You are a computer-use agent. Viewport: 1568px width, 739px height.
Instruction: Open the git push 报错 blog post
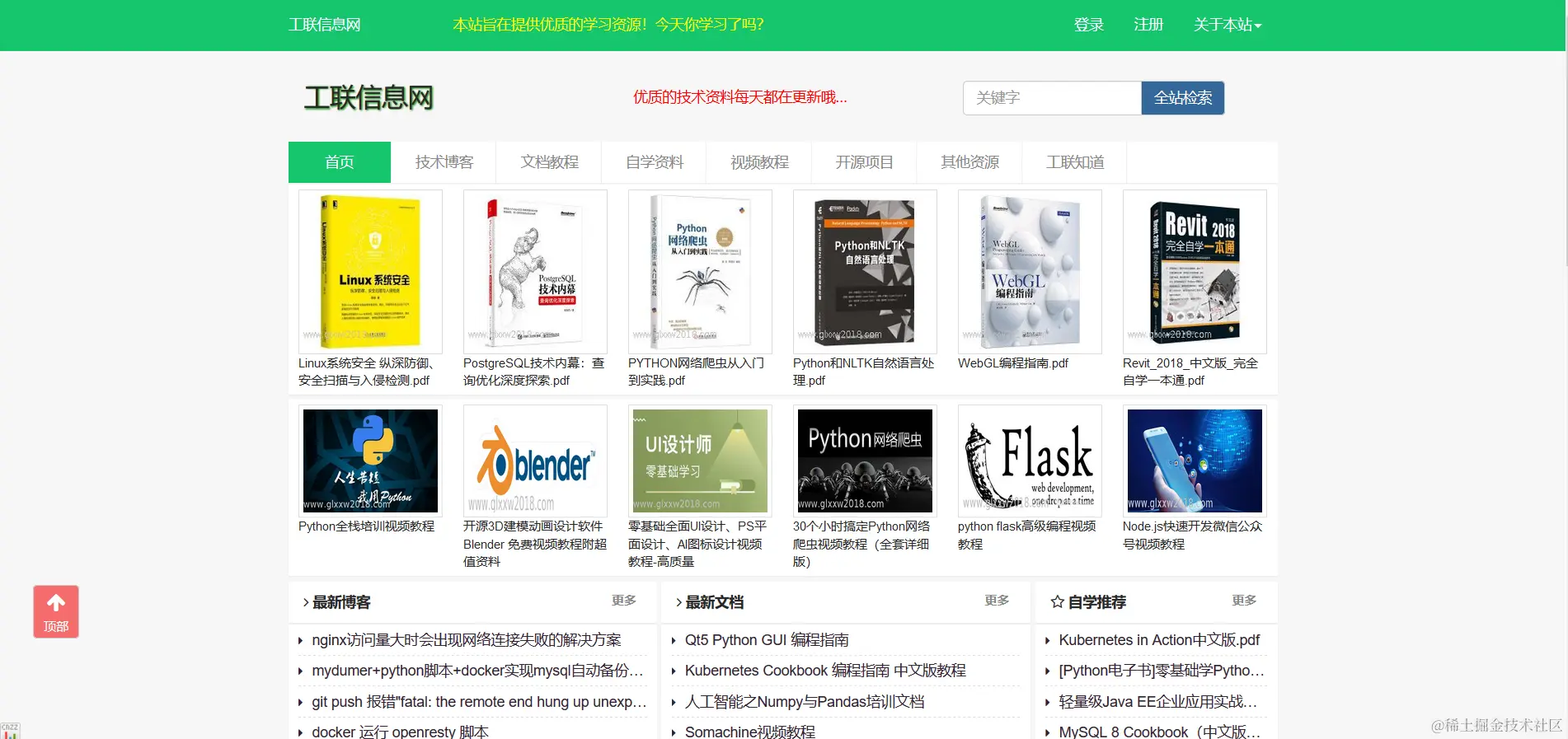[x=479, y=702]
